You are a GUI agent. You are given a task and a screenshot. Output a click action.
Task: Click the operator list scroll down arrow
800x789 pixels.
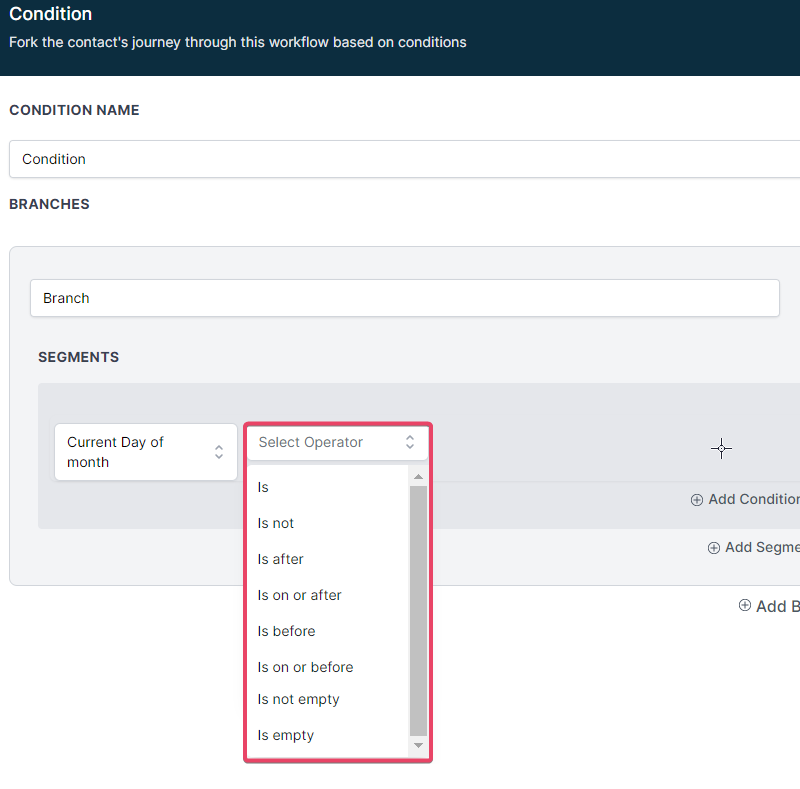coord(418,746)
